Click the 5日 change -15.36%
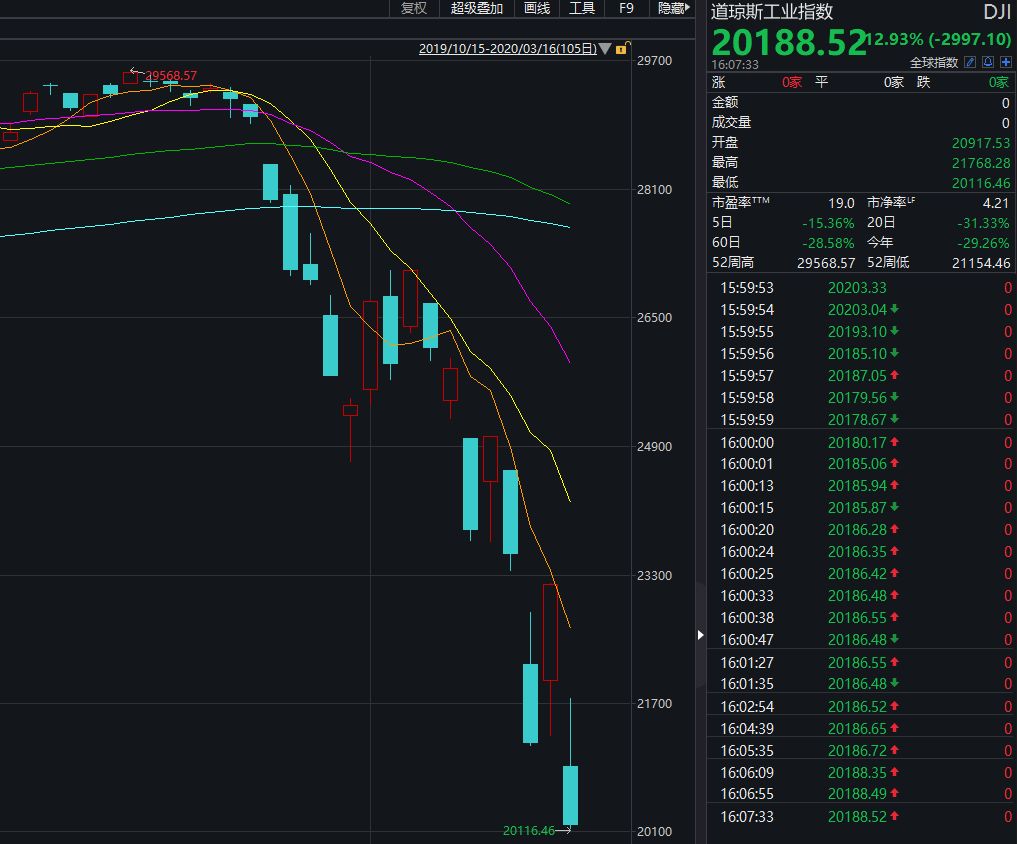Viewport: 1017px width, 844px height. [828, 223]
